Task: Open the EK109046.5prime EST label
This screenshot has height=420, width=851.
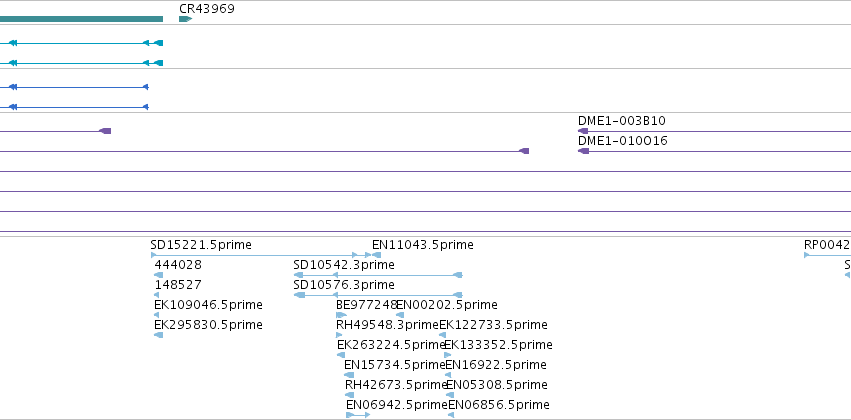Action: 208,305
